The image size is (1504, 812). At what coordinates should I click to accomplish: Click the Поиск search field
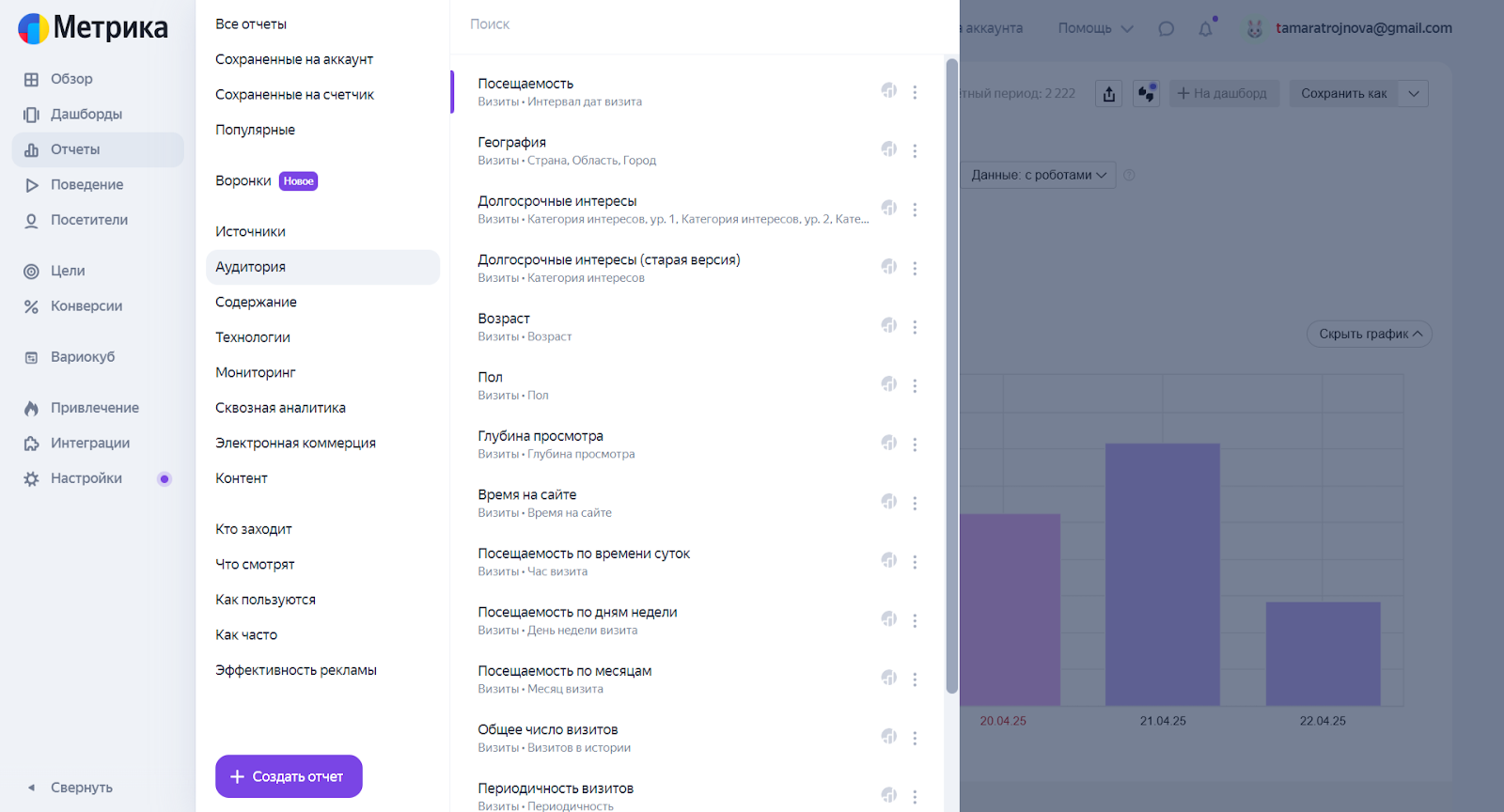[696, 24]
